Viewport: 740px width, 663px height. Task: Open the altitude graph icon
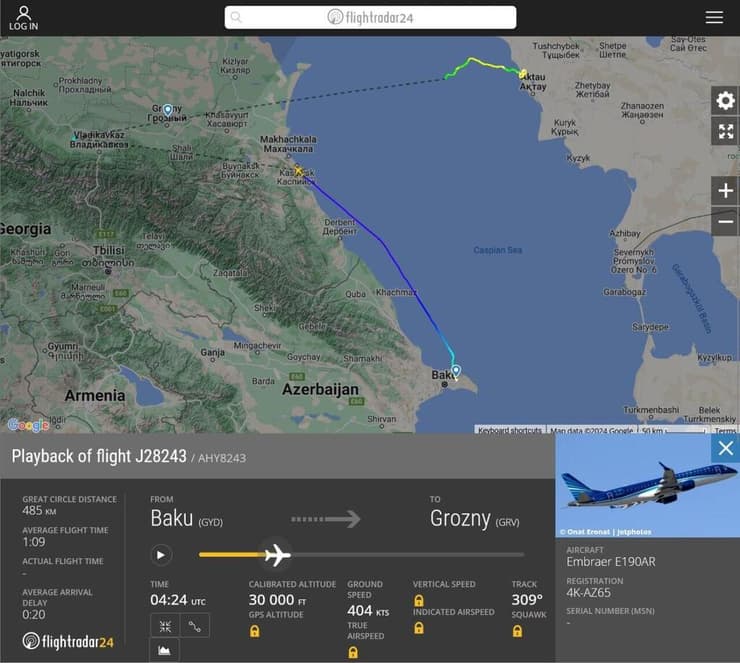tap(164, 651)
